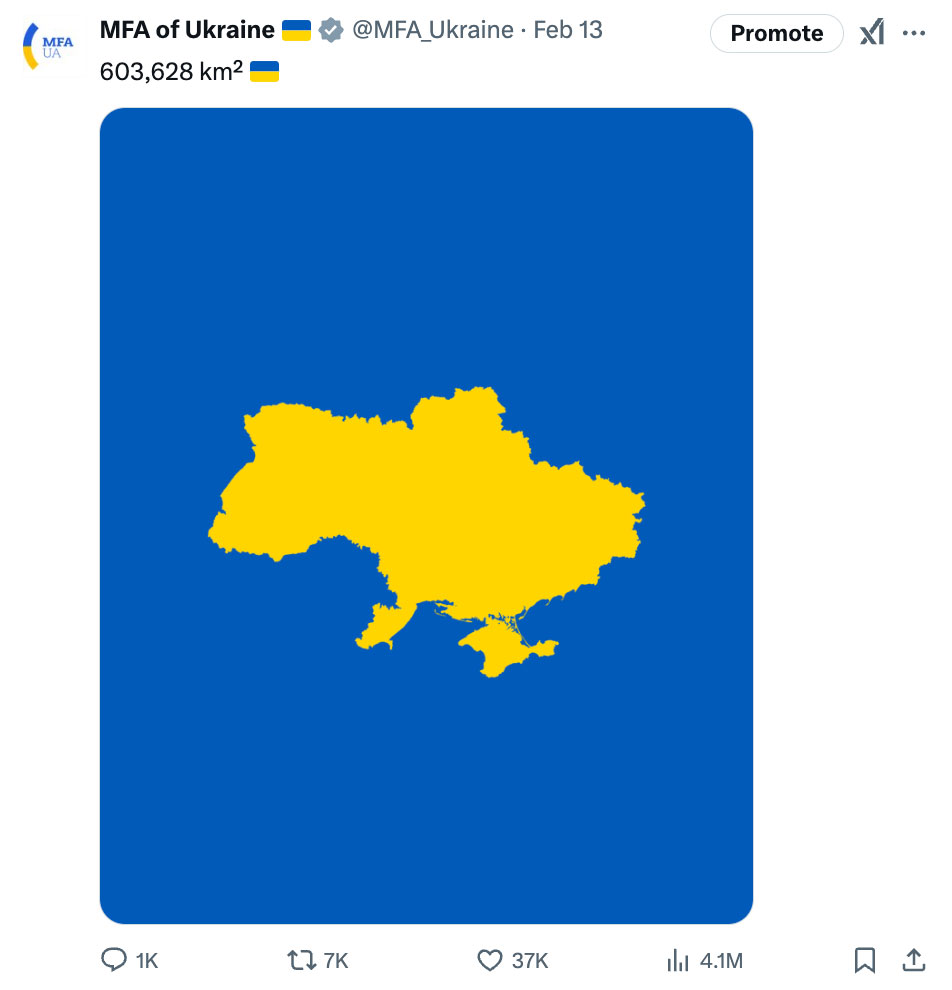Expand the three-dot more options menu
The width and height of the screenshot is (952, 990).
coord(913,33)
